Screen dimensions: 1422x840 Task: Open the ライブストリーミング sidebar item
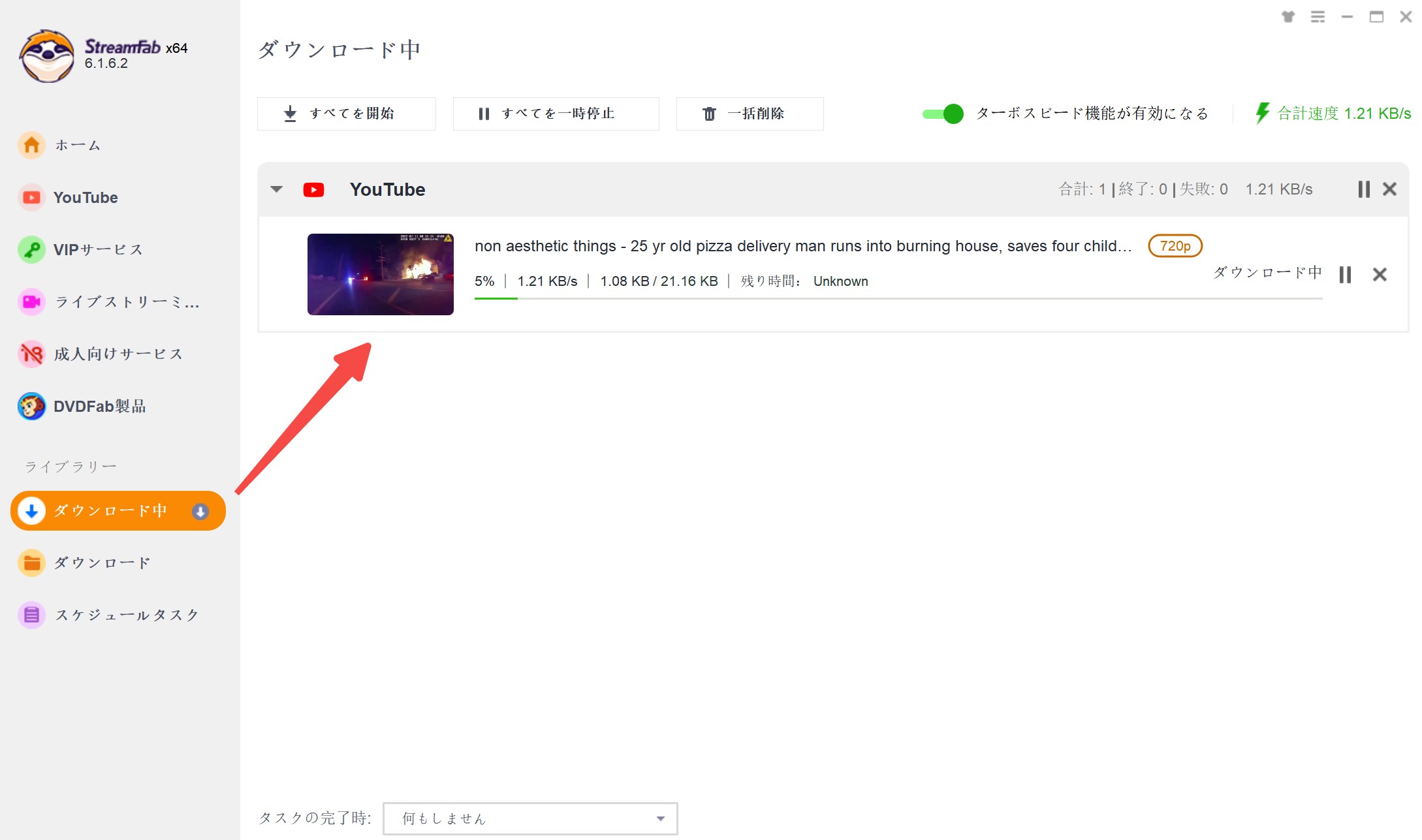(x=127, y=302)
